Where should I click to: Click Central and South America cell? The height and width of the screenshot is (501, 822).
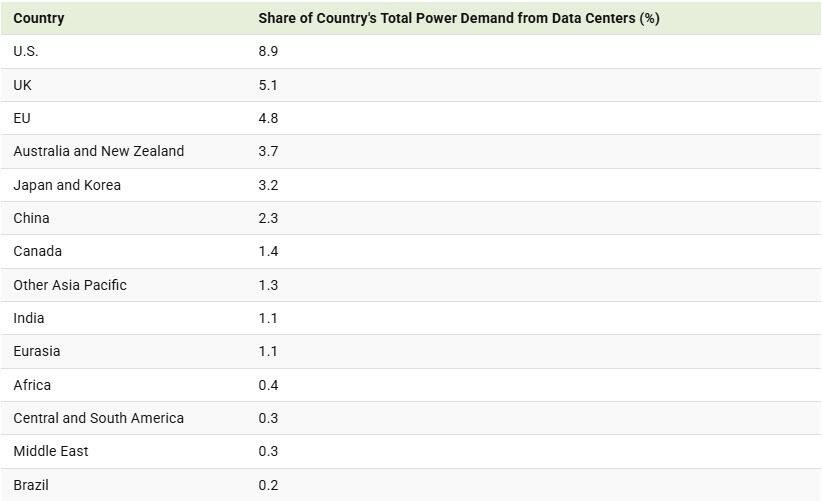click(x=99, y=418)
